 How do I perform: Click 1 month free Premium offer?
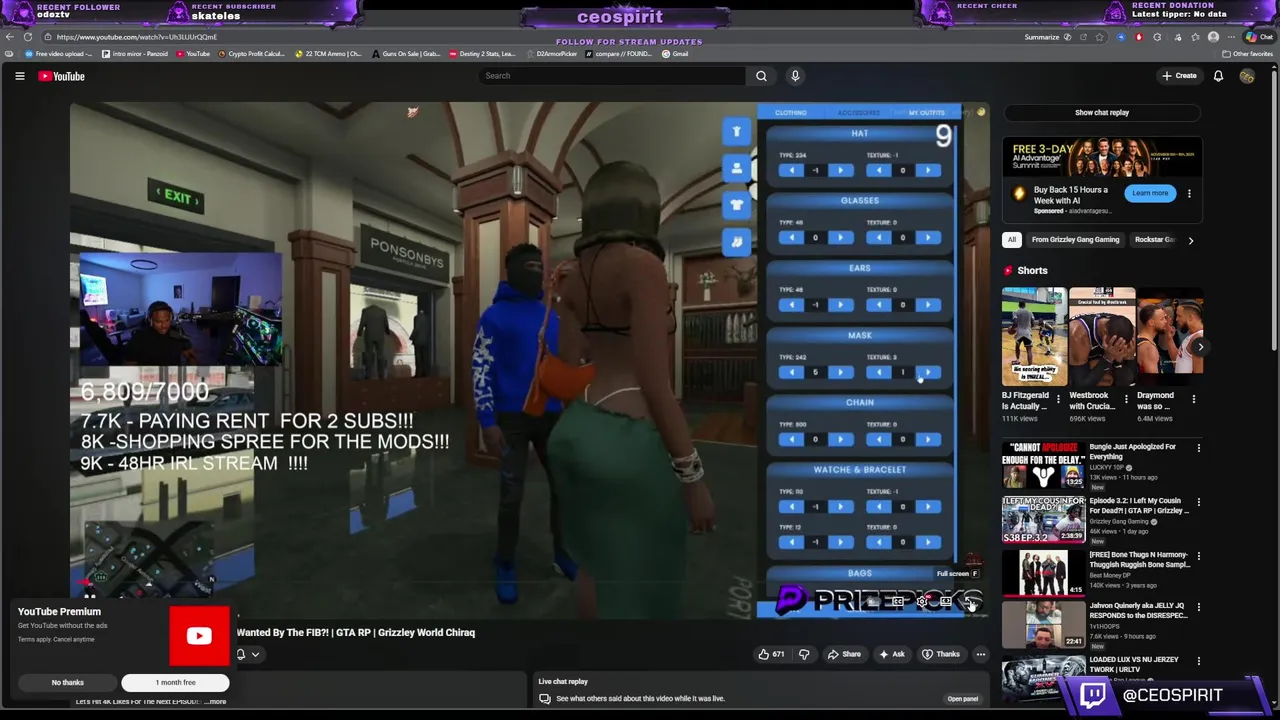[175, 682]
